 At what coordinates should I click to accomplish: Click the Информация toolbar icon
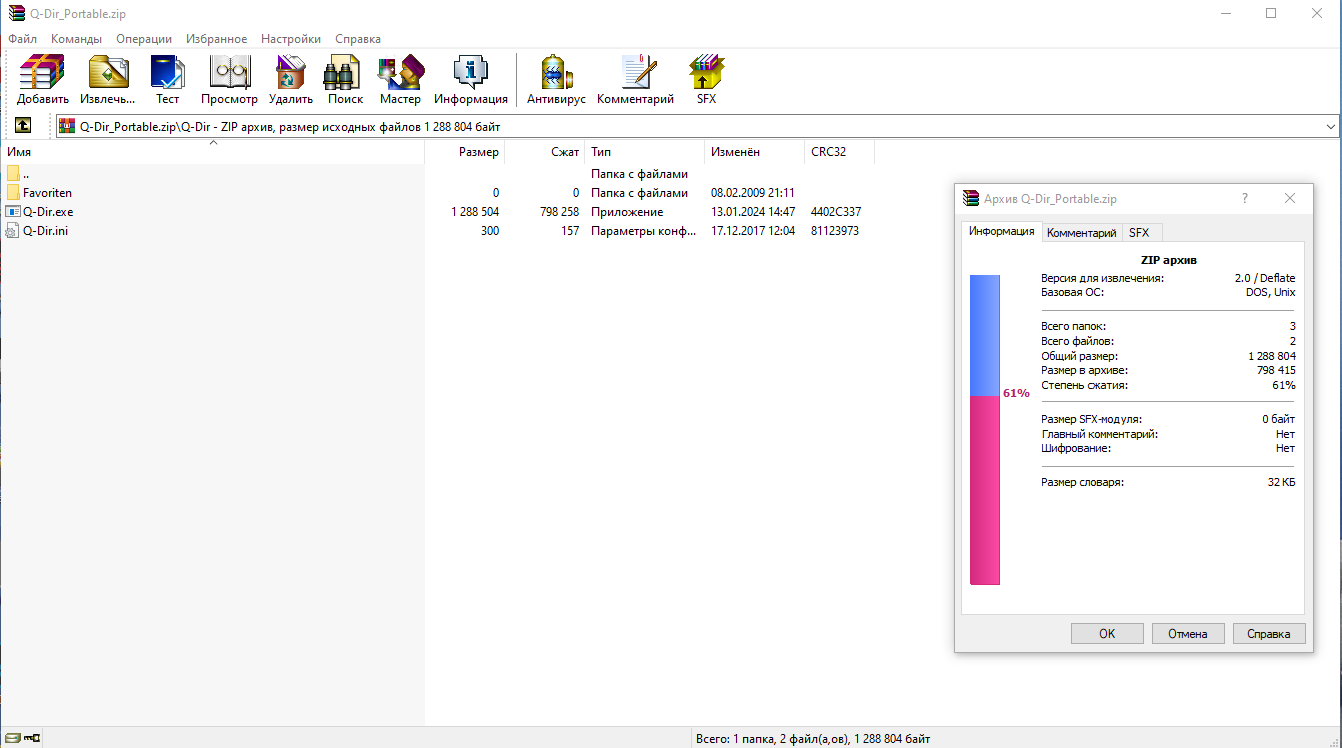(x=470, y=73)
